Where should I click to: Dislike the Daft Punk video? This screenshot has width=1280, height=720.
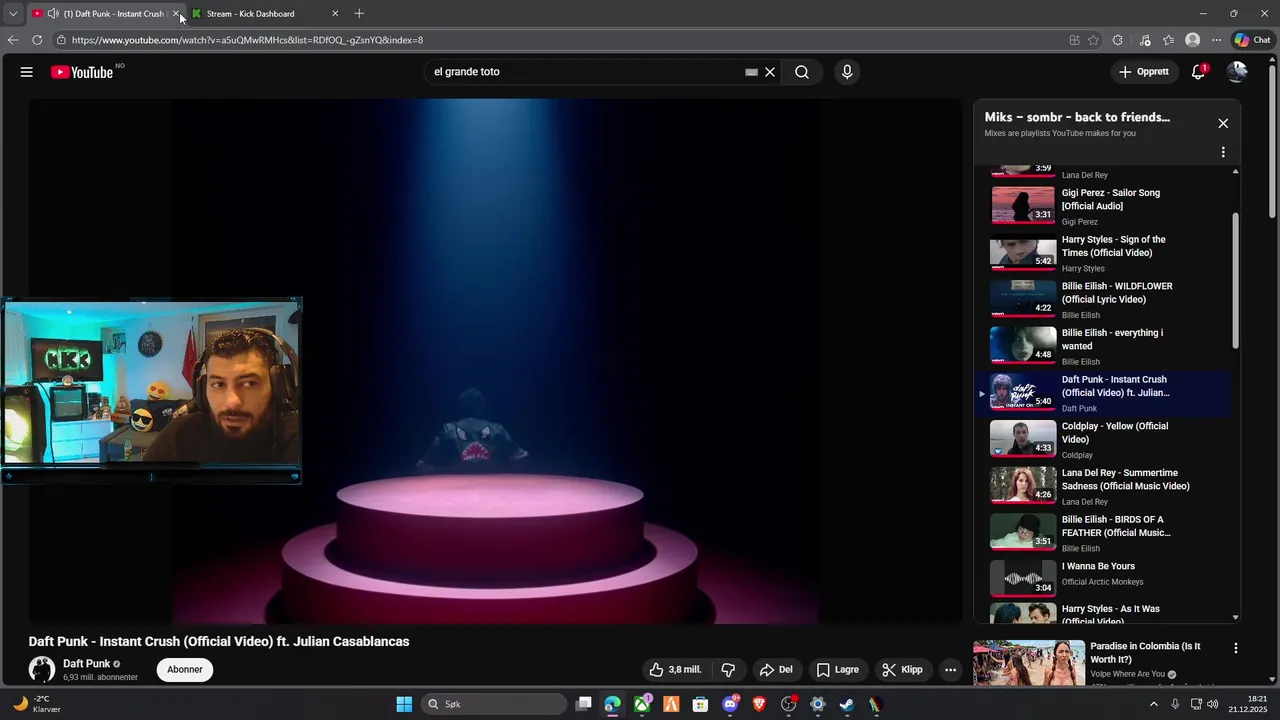(x=729, y=670)
